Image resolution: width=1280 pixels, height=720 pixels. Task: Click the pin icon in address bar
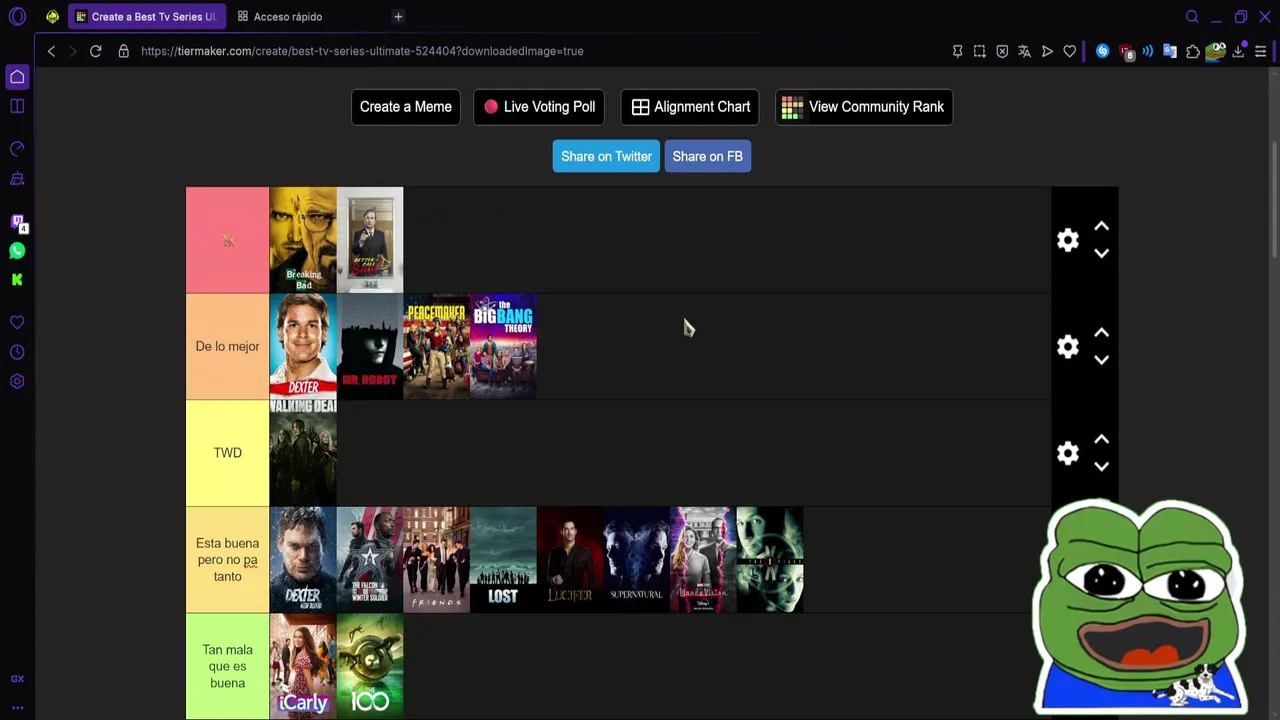click(957, 51)
